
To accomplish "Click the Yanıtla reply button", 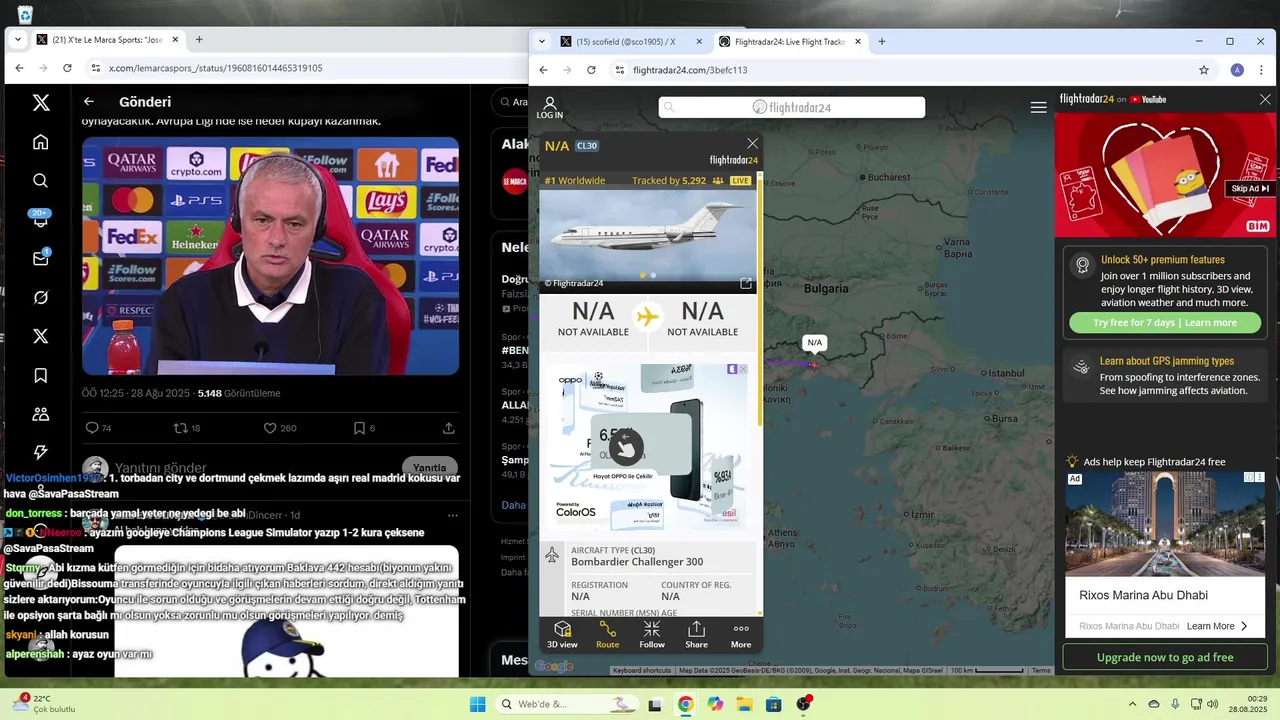I will pos(430,467).
